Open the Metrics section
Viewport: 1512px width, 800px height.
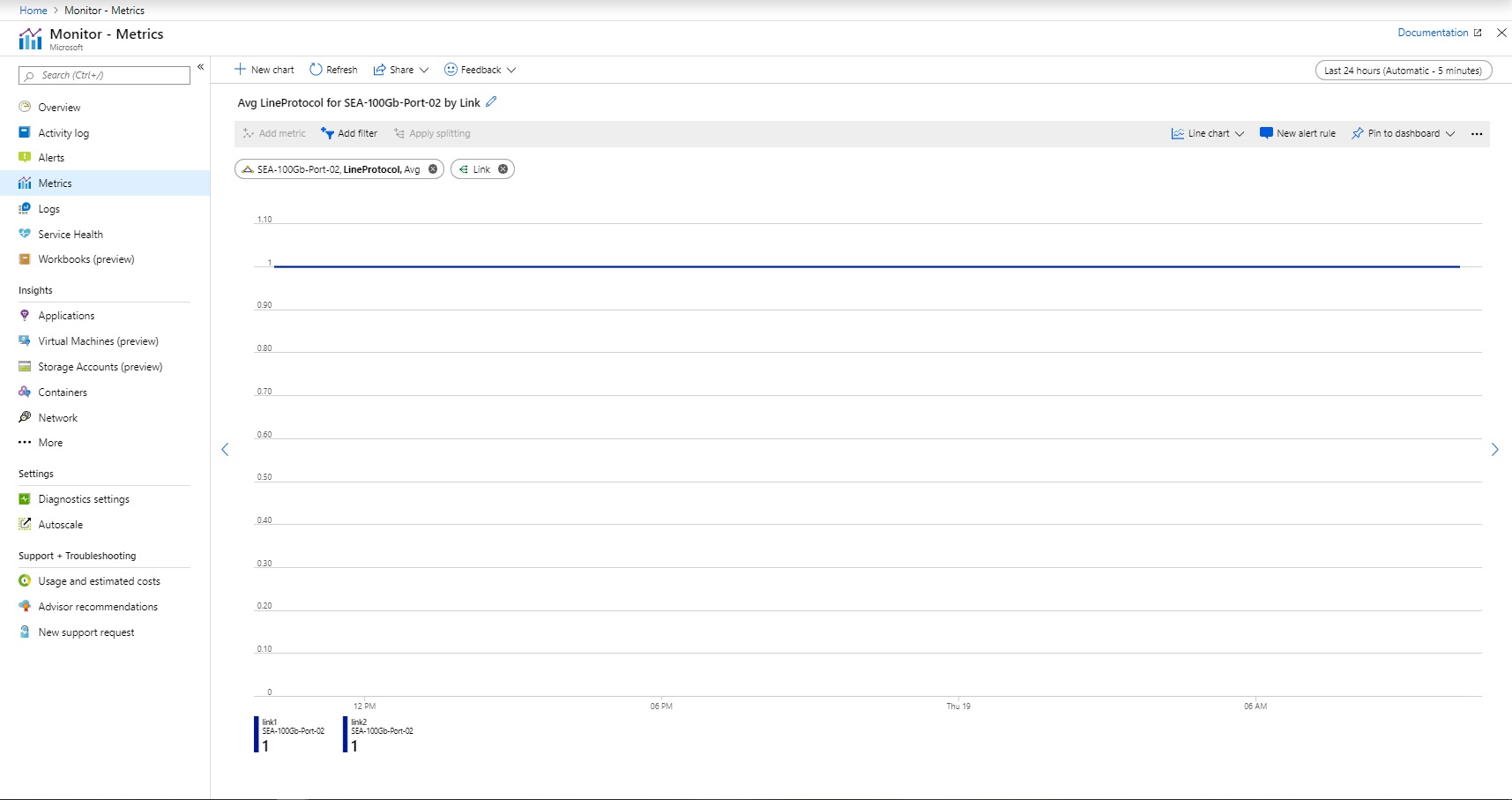pos(55,183)
